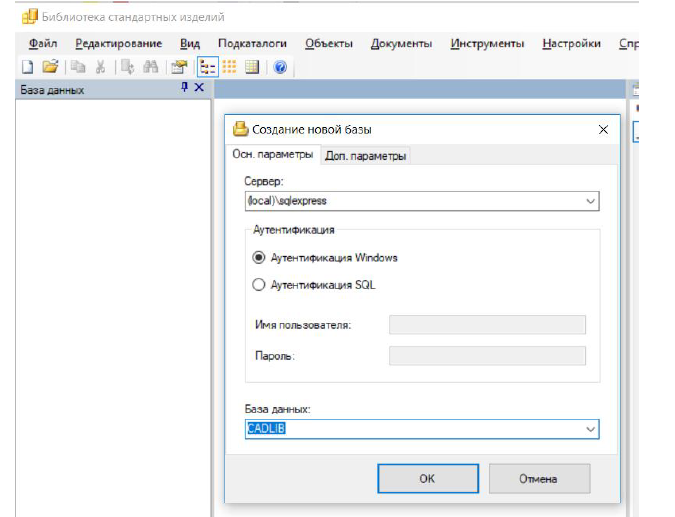
Task: Click the Copy toolbar icon
Action: [78, 67]
